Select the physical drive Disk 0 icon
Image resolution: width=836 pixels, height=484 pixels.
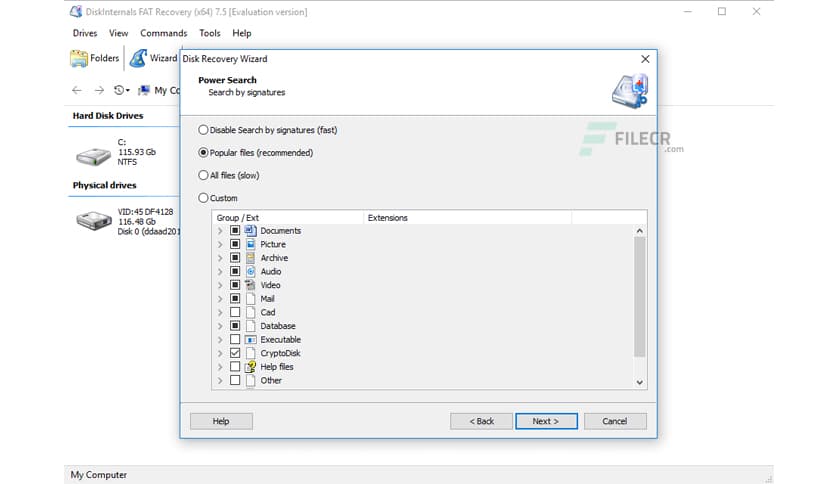click(93, 221)
